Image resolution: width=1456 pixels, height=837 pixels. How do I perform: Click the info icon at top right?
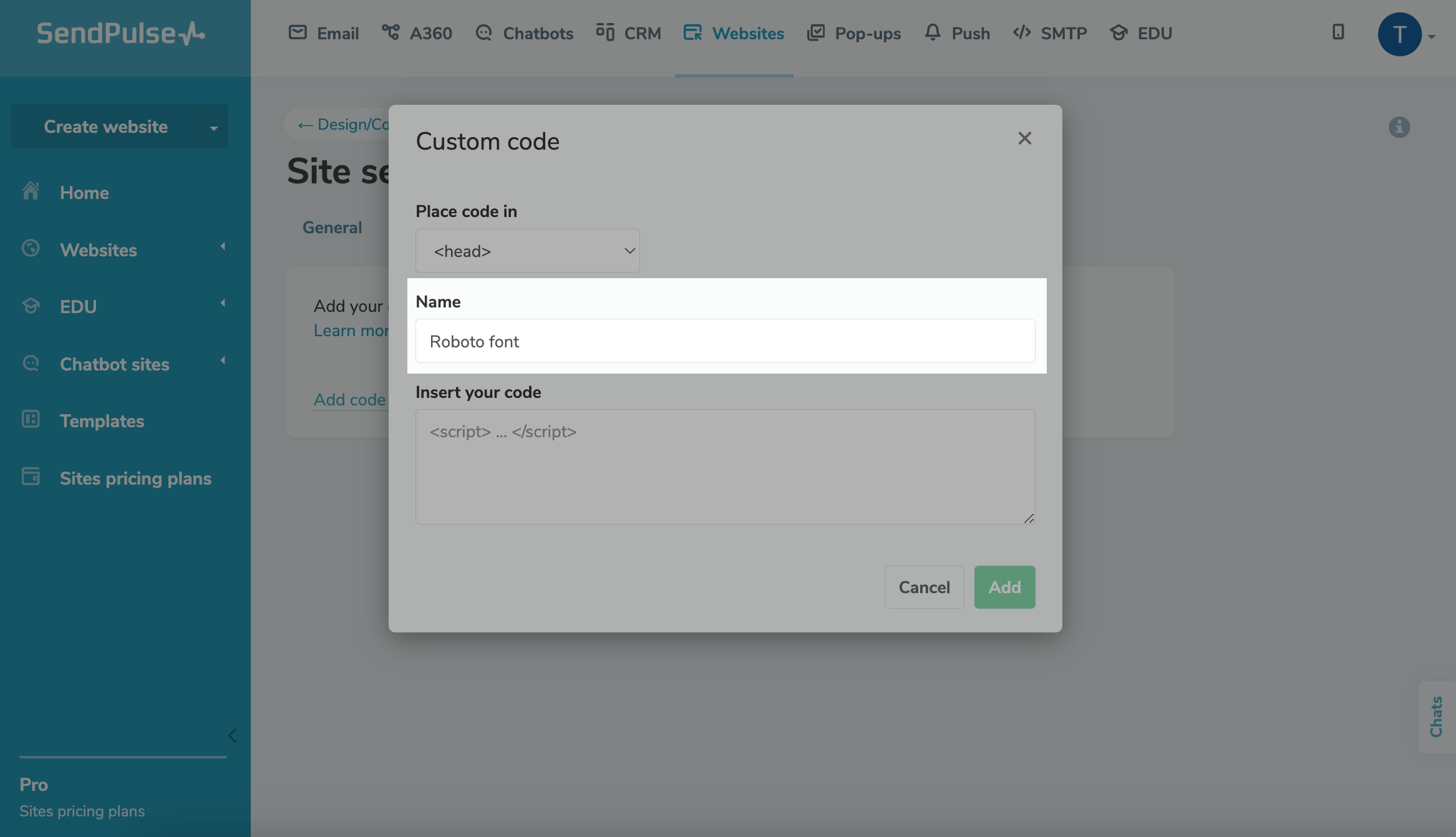(1399, 127)
